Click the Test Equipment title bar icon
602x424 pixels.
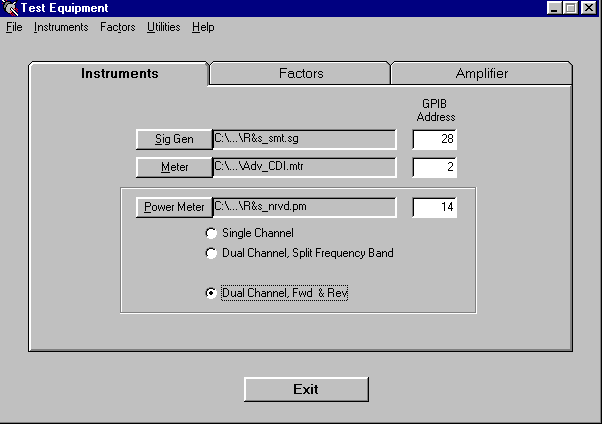tap(11, 8)
